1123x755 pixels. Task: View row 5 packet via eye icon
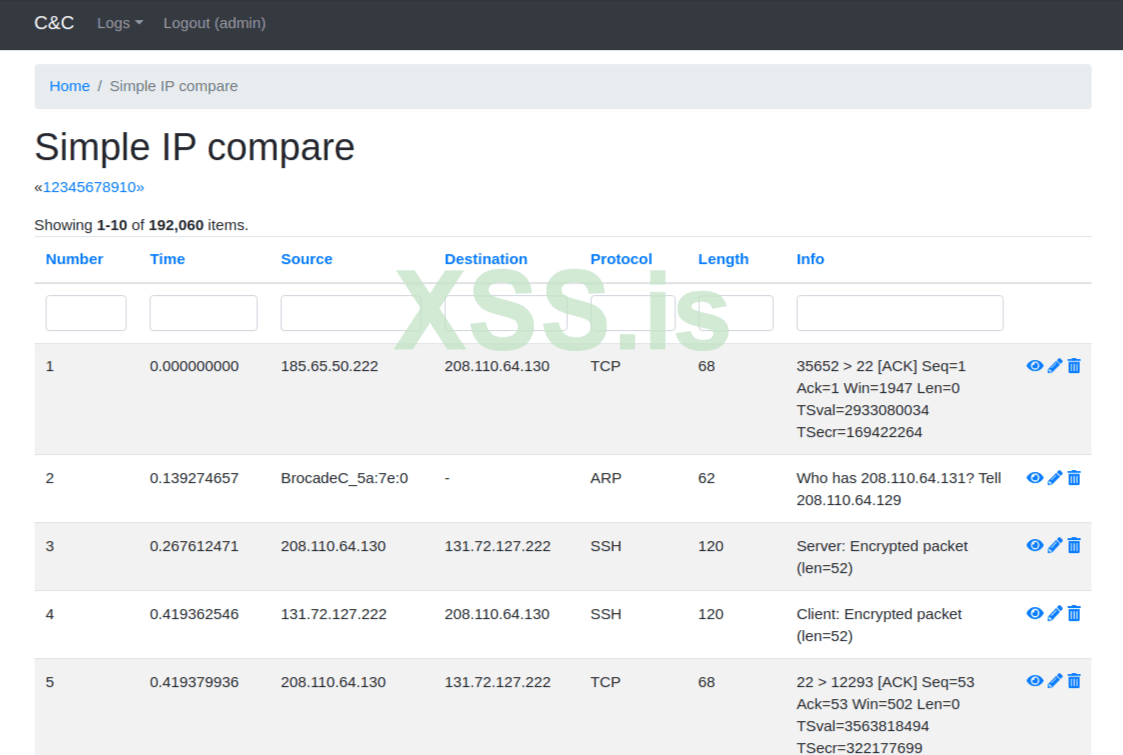[x=1035, y=682]
